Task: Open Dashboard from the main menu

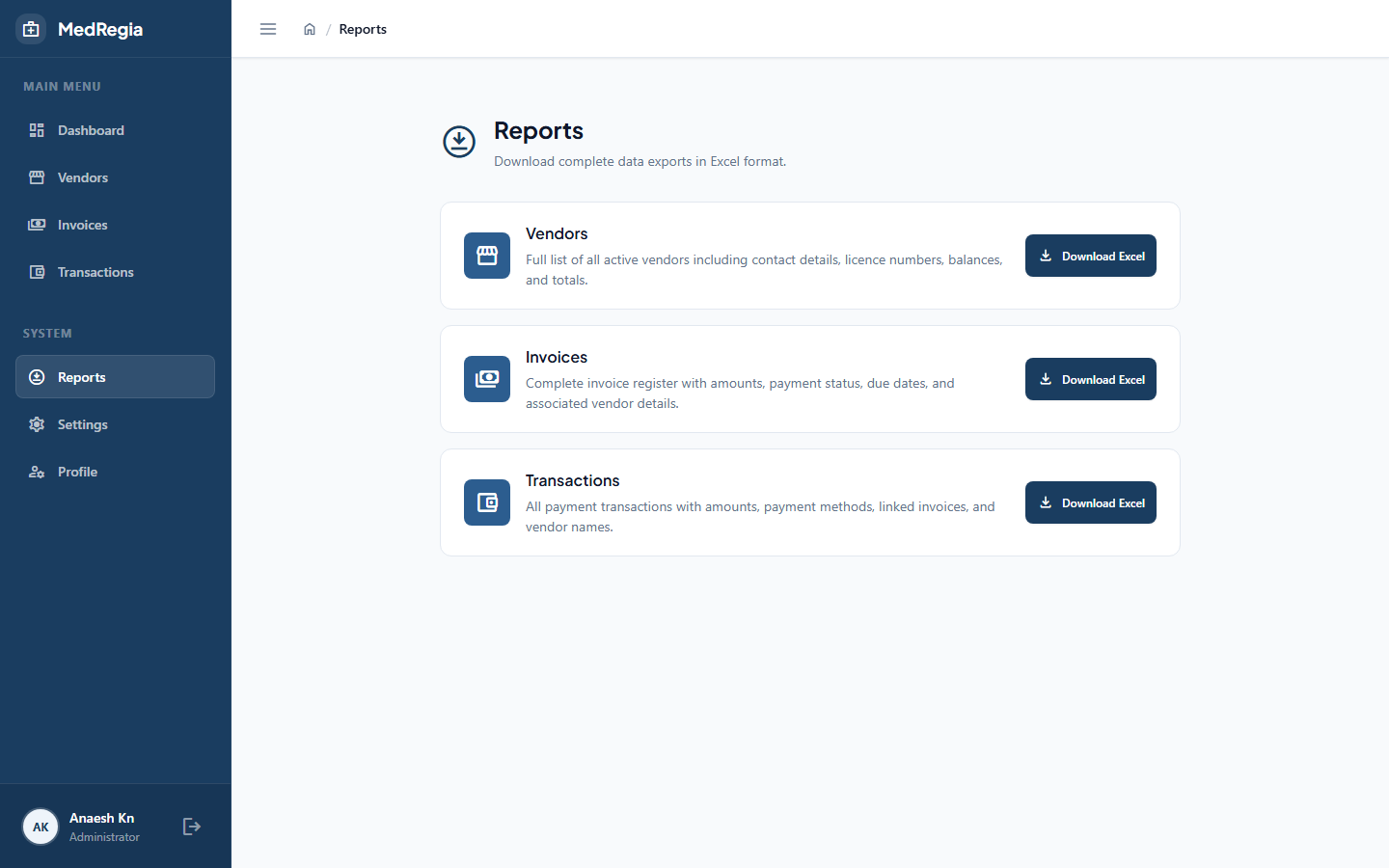Action: point(115,130)
